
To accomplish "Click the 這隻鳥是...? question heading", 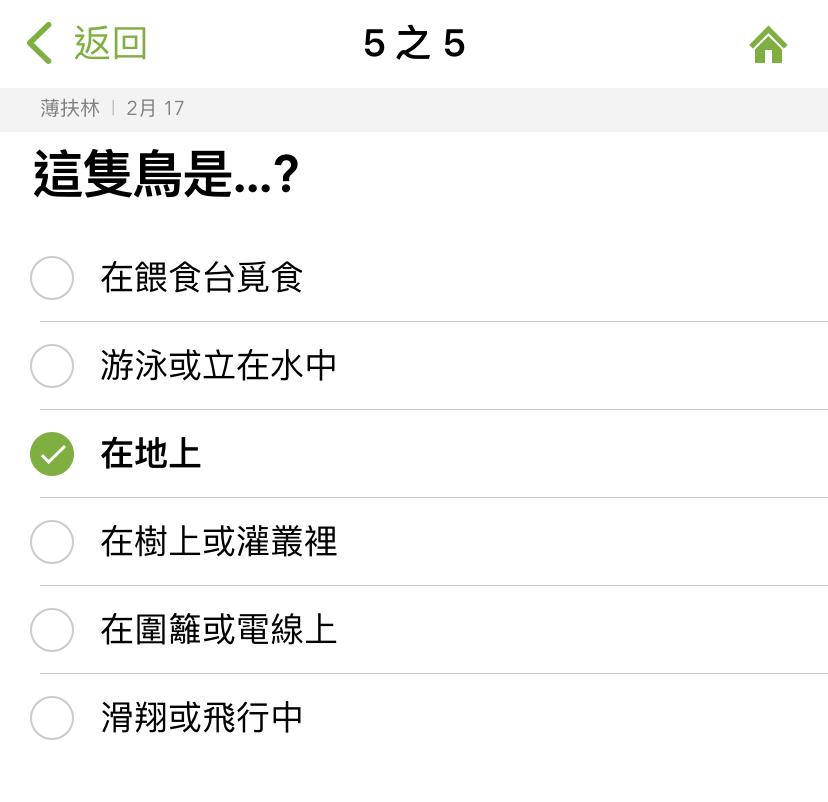I will click(x=166, y=176).
